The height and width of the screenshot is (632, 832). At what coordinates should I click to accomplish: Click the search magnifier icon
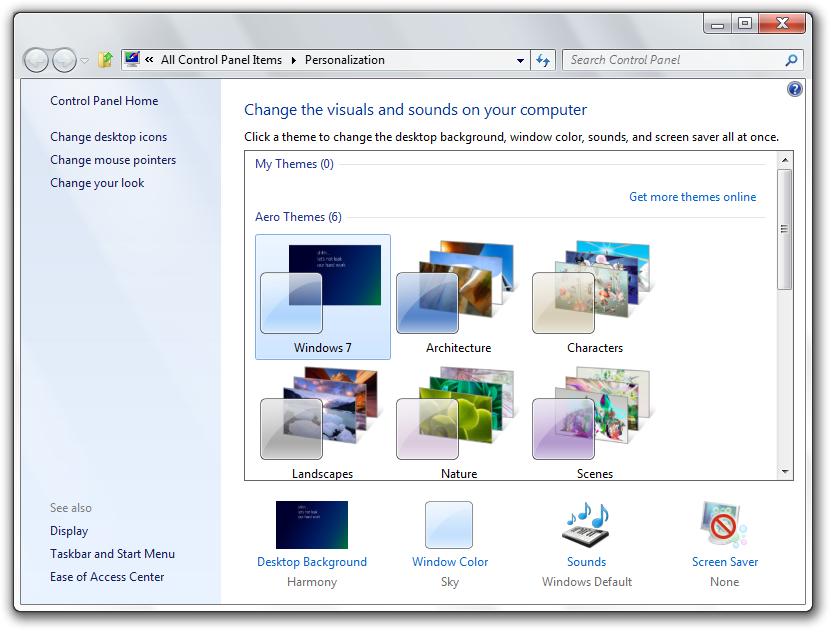791,60
